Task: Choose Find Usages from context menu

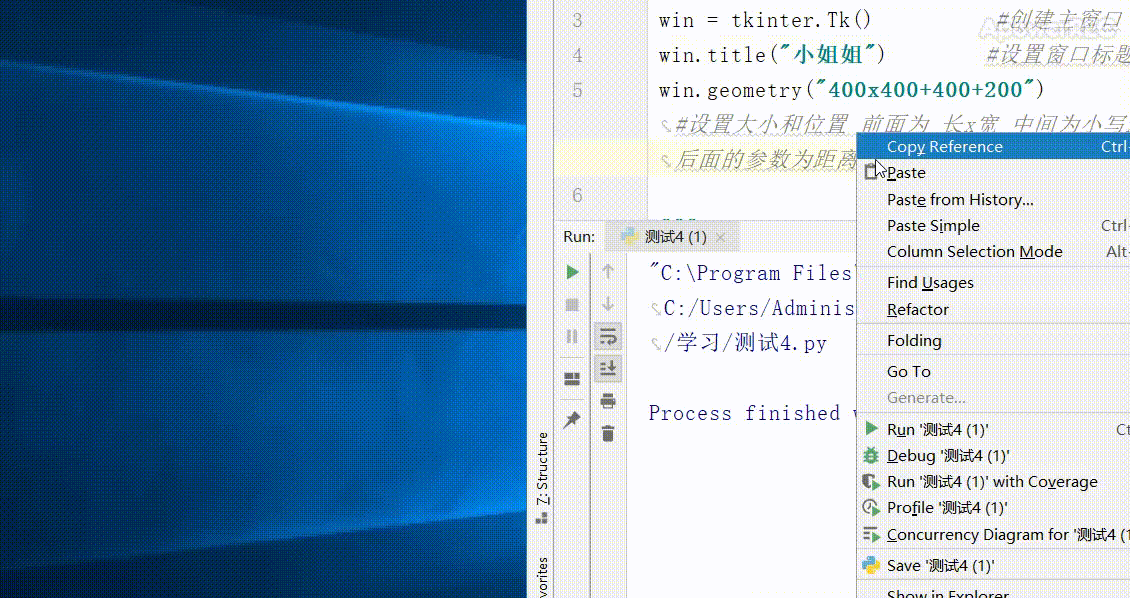Action: tap(993, 282)
